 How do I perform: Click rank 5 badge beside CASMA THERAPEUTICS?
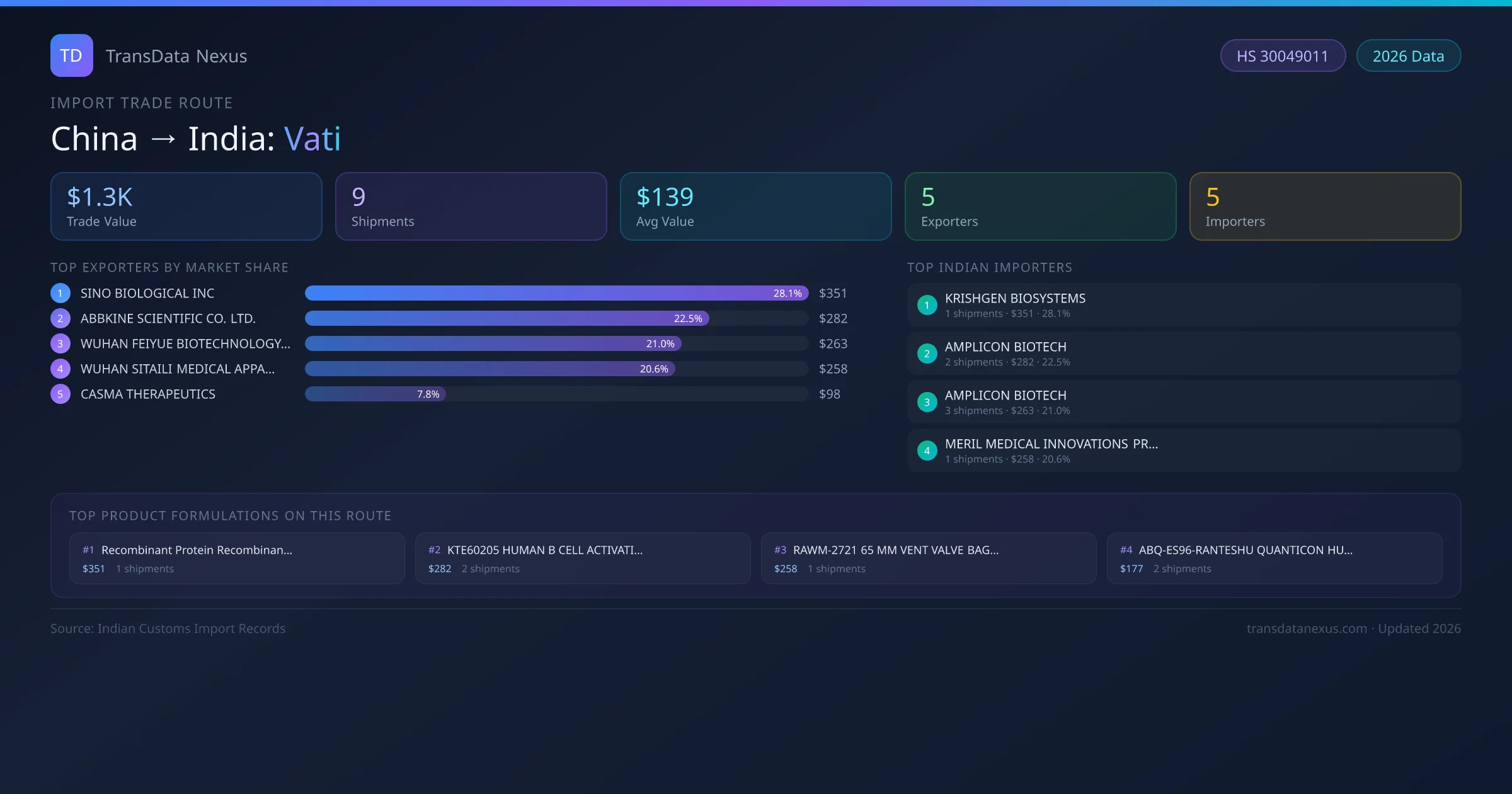[60, 394]
